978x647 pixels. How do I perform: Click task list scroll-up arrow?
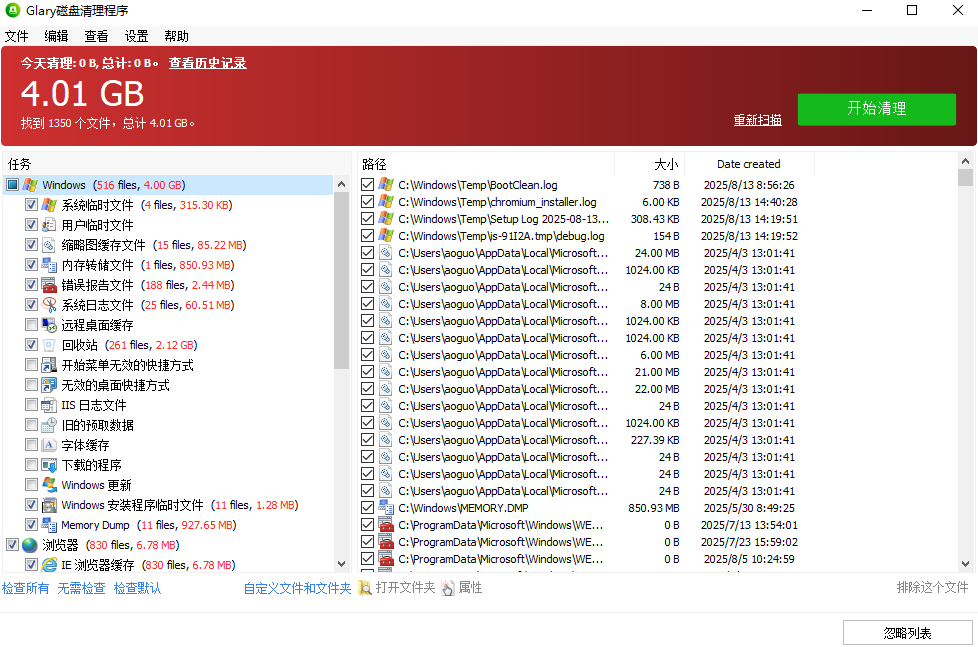click(x=341, y=185)
